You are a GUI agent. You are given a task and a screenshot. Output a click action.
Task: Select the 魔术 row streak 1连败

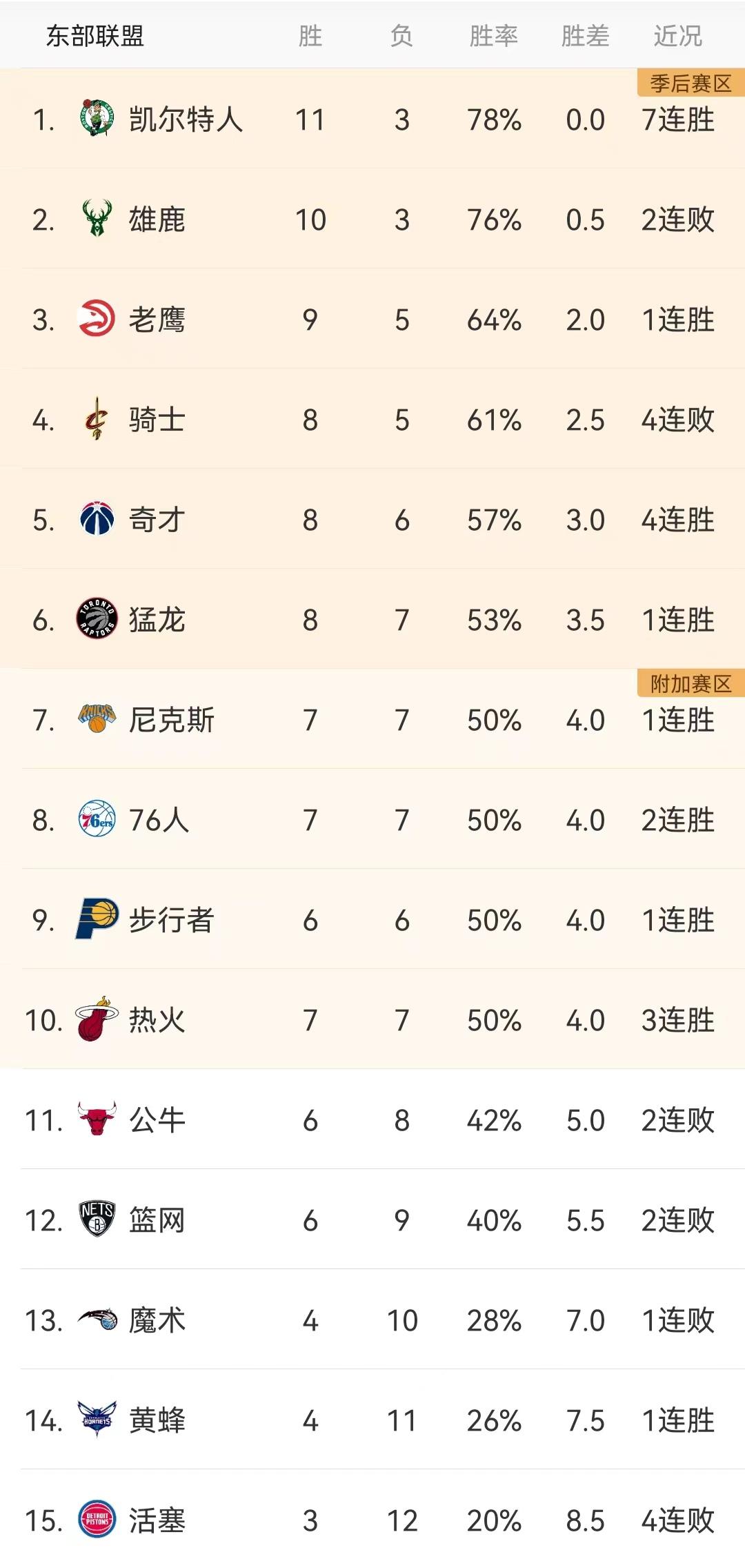(x=678, y=1320)
